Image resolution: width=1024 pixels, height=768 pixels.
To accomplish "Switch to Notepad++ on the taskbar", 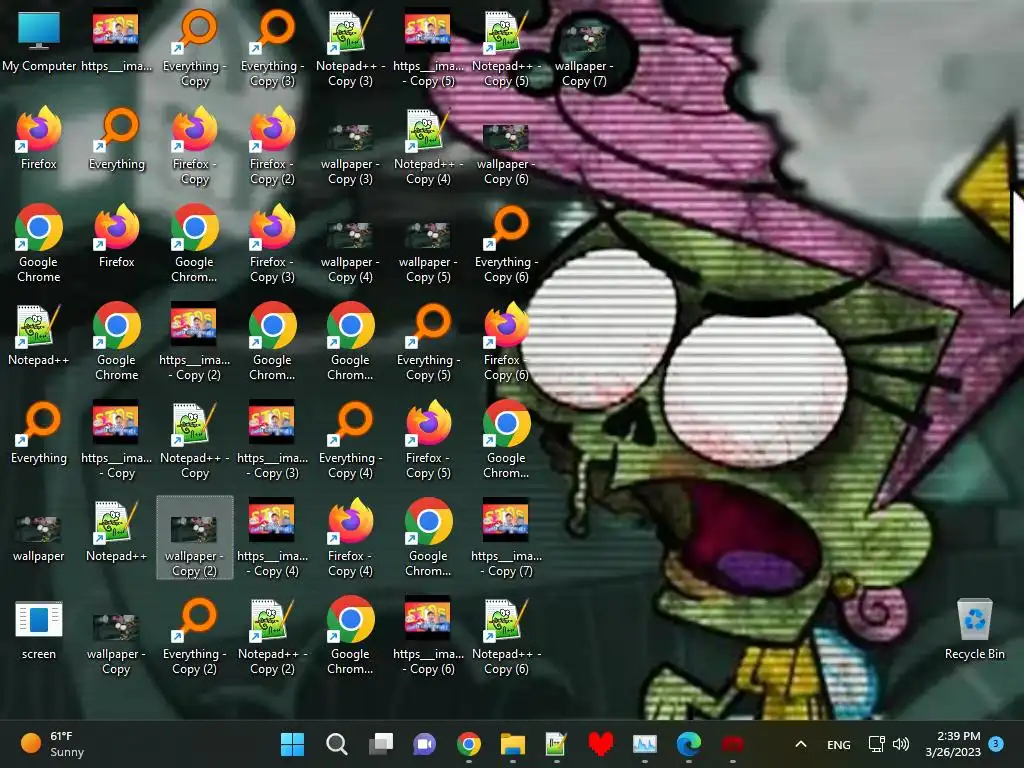I will (x=556, y=744).
